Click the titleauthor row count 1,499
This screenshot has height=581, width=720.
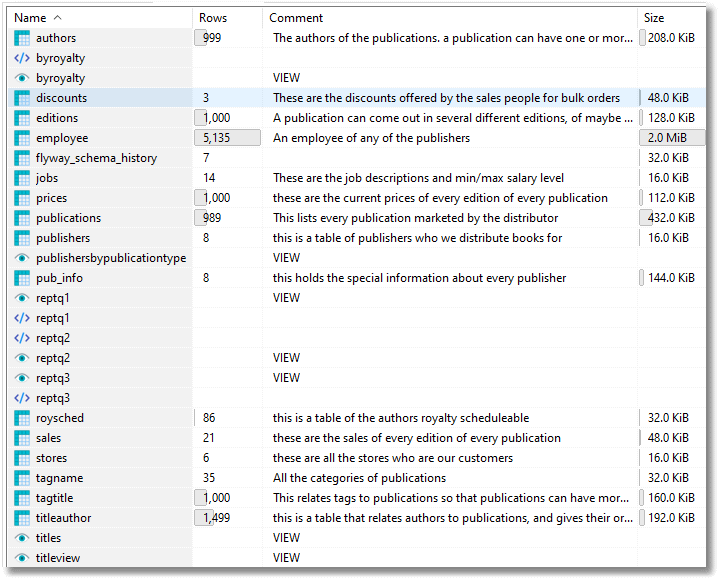tap(217, 518)
